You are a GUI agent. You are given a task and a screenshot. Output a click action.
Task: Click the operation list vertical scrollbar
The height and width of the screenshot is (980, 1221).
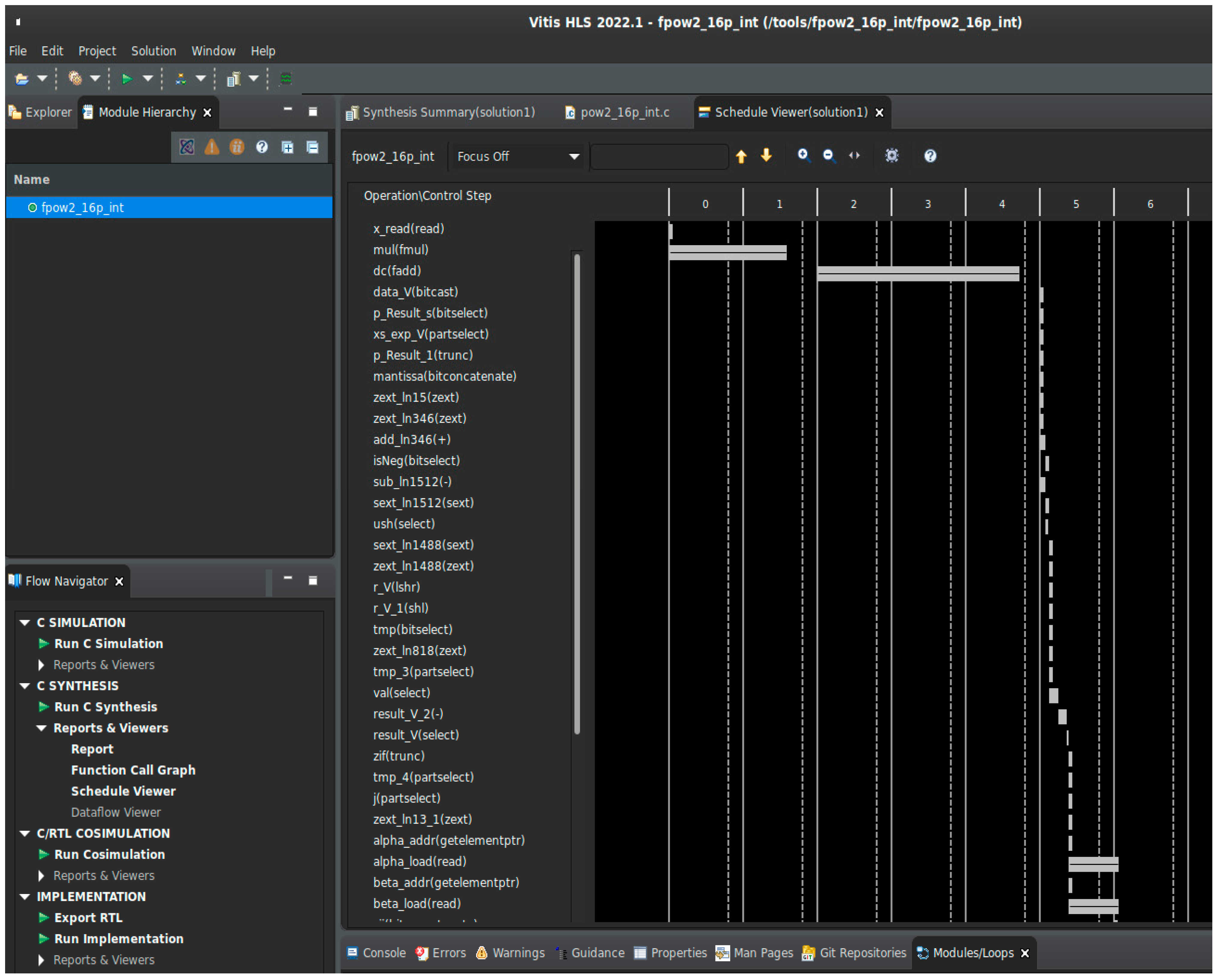577,493
